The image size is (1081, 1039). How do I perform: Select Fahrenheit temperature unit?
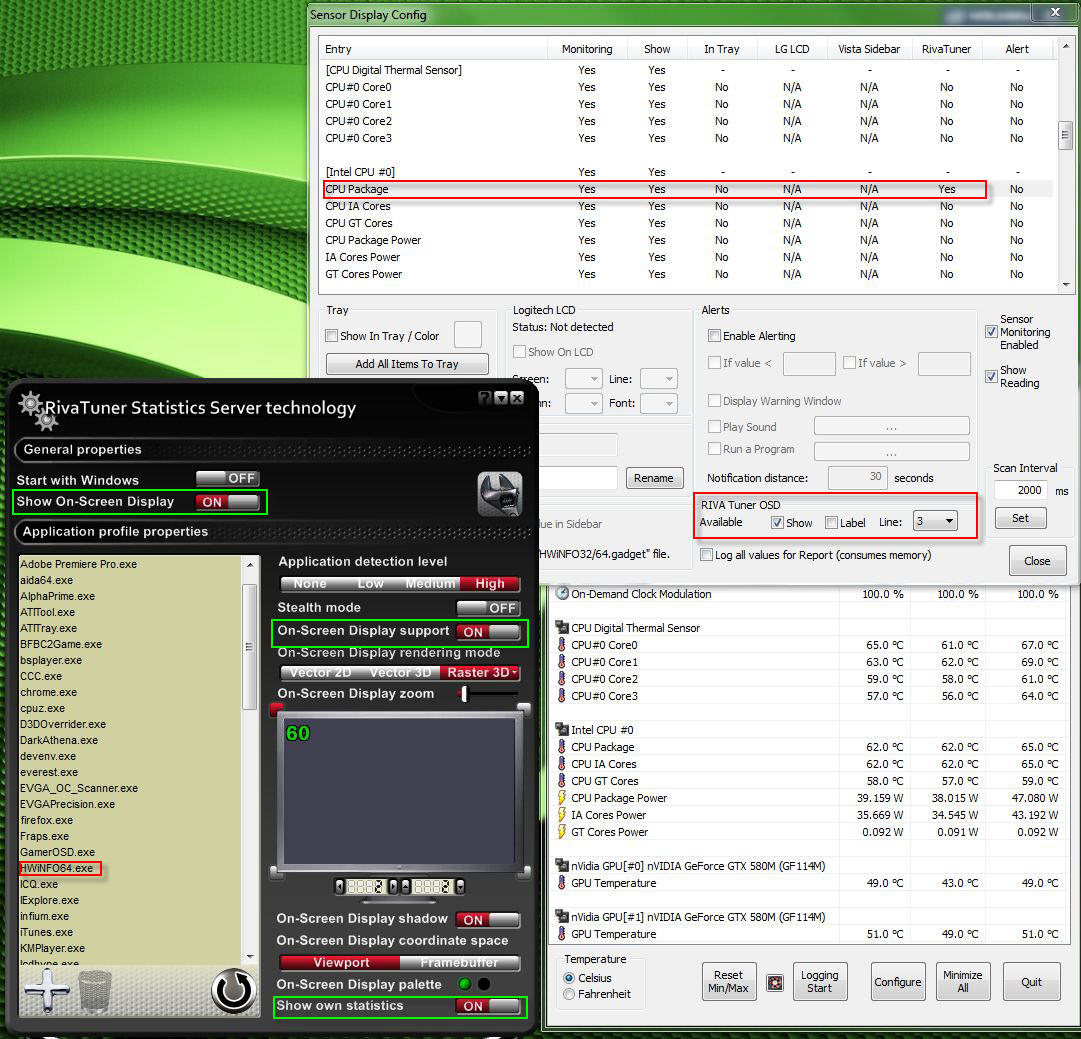tap(569, 994)
